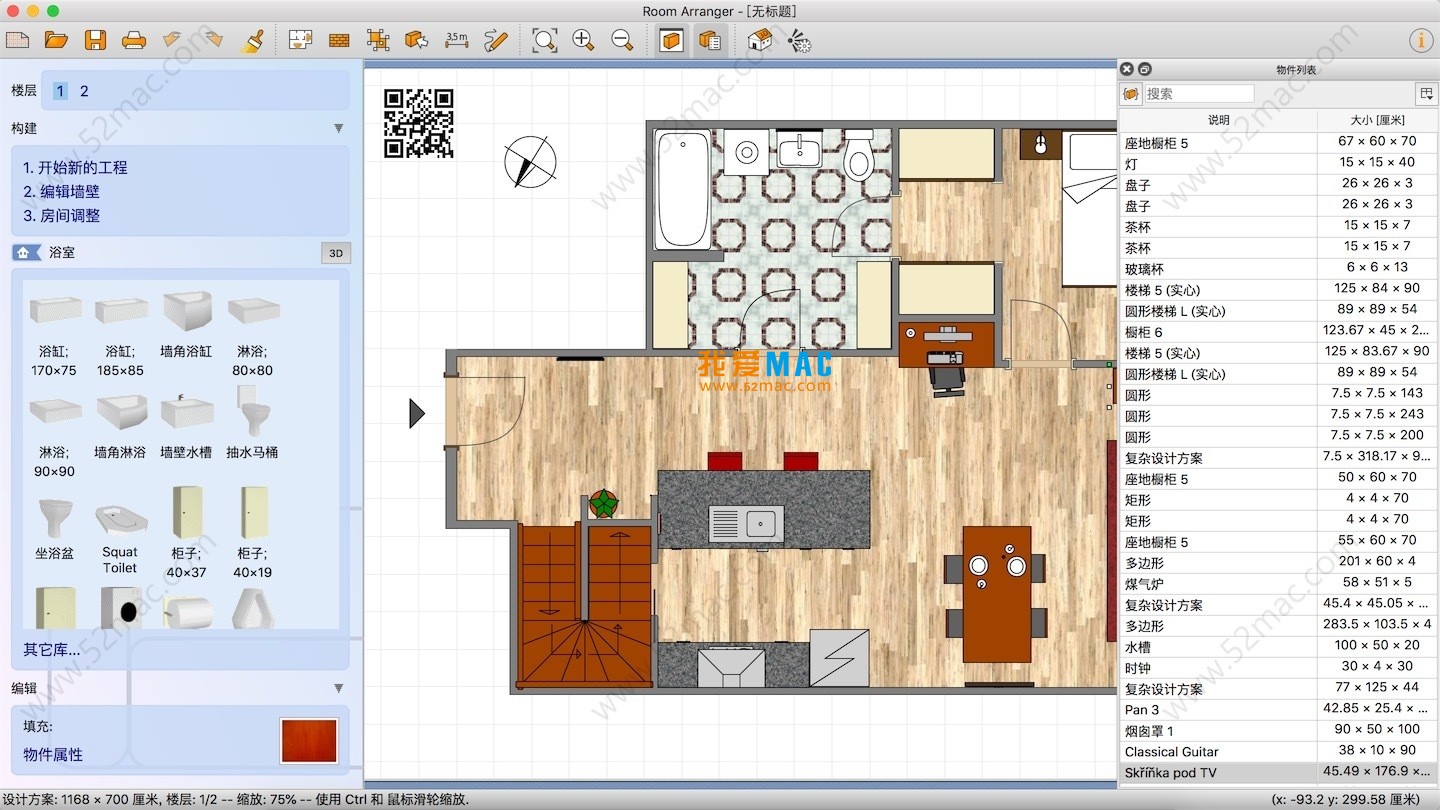Viewport: 1440px width, 810px height.
Task: Open the print icon in toolbar
Action: [134, 40]
